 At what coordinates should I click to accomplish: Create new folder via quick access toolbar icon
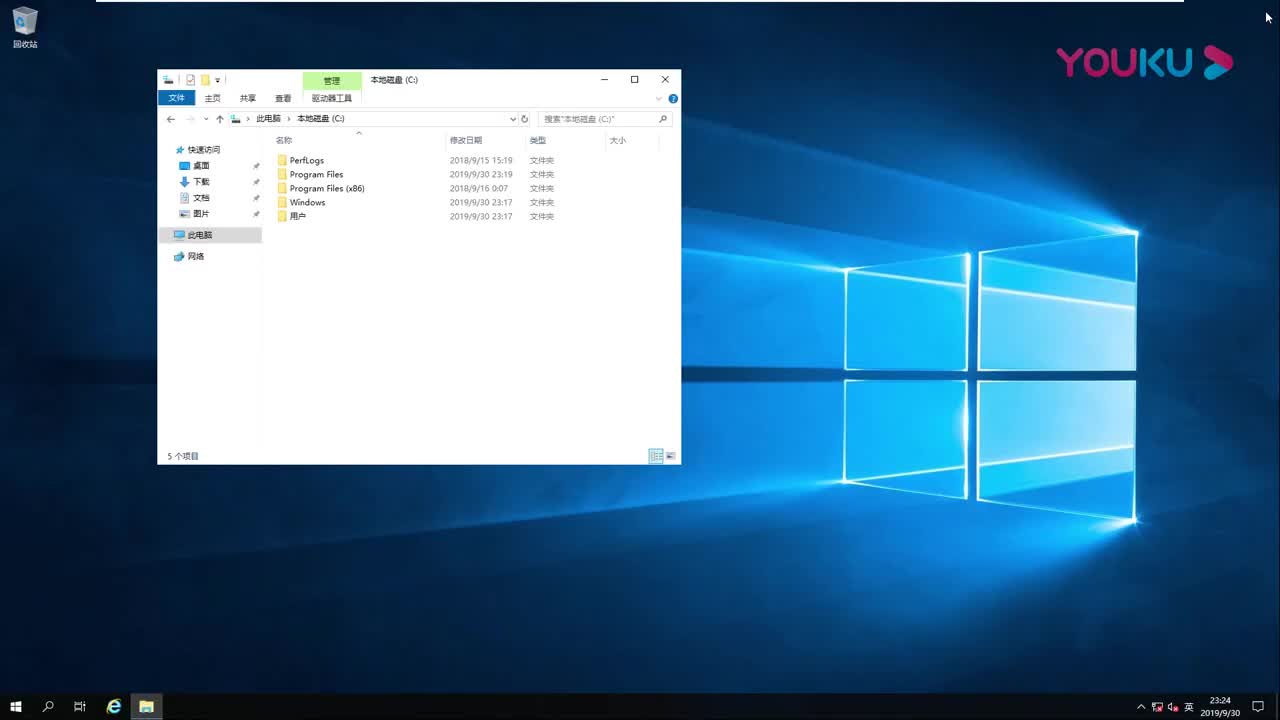click(x=203, y=80)
